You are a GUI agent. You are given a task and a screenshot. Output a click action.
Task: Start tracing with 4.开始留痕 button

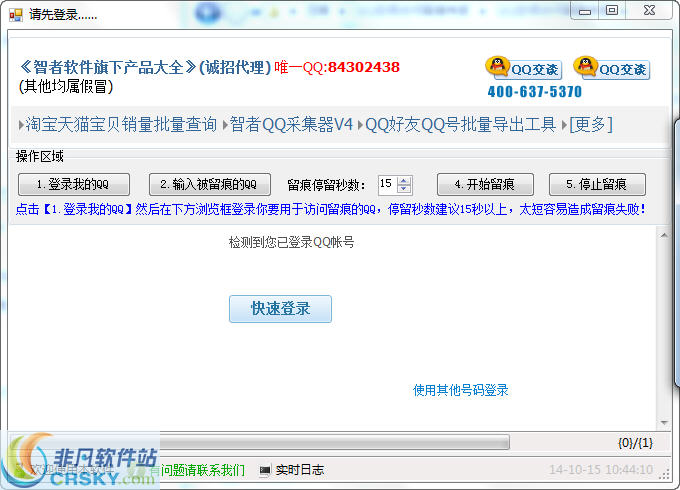click(x=485, y=184)
